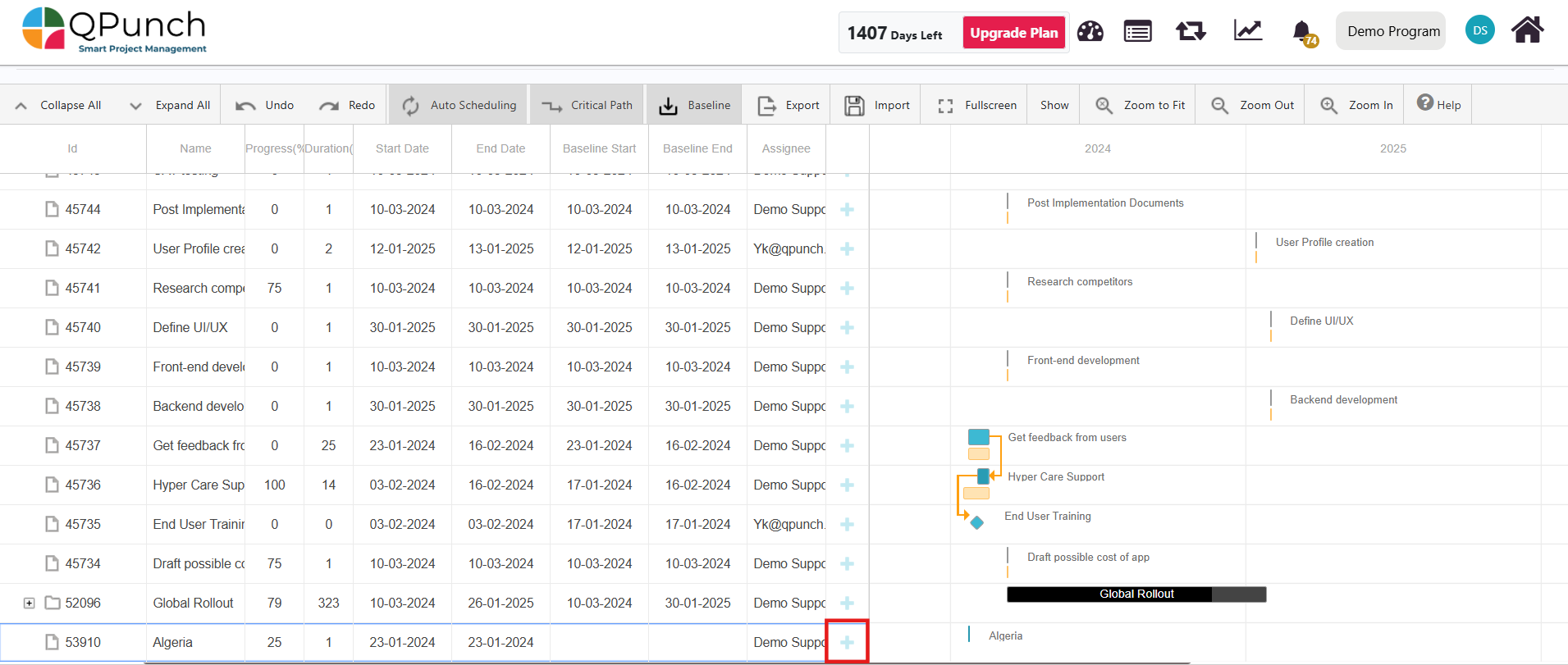Expand All tasks in the grid
The height and width of the screenshot is (665, 1568).
[170, 105]
